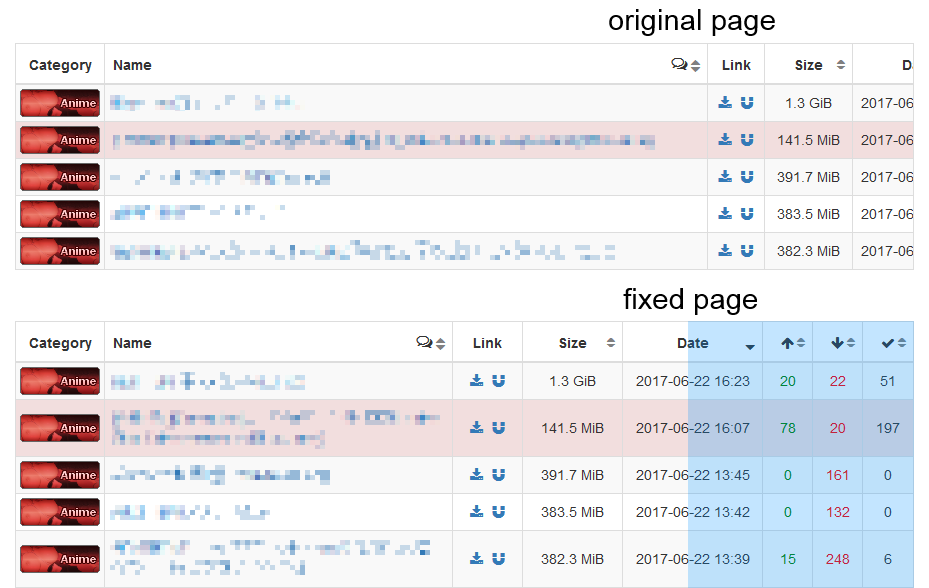This screenshot has height=588, width=929.
Task: Open torrent name link in 141.5 MiB row, fixed page
Action: (x=276, y=428)
